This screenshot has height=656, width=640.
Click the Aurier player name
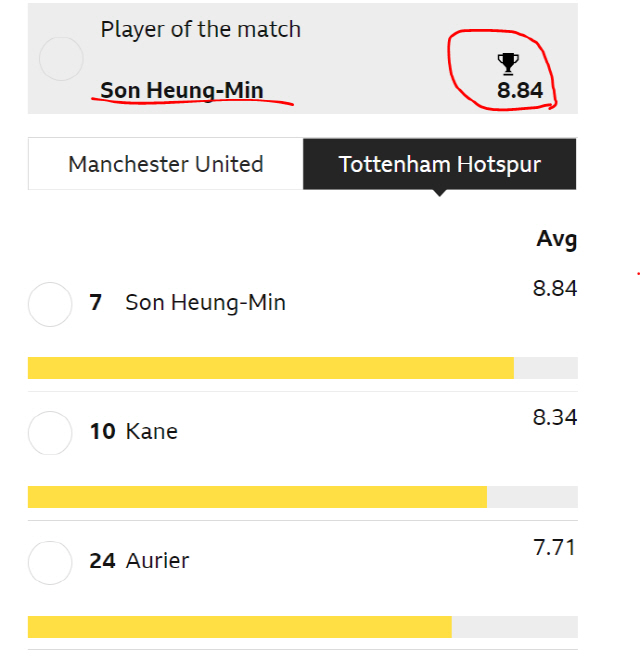tap(157, 561)
